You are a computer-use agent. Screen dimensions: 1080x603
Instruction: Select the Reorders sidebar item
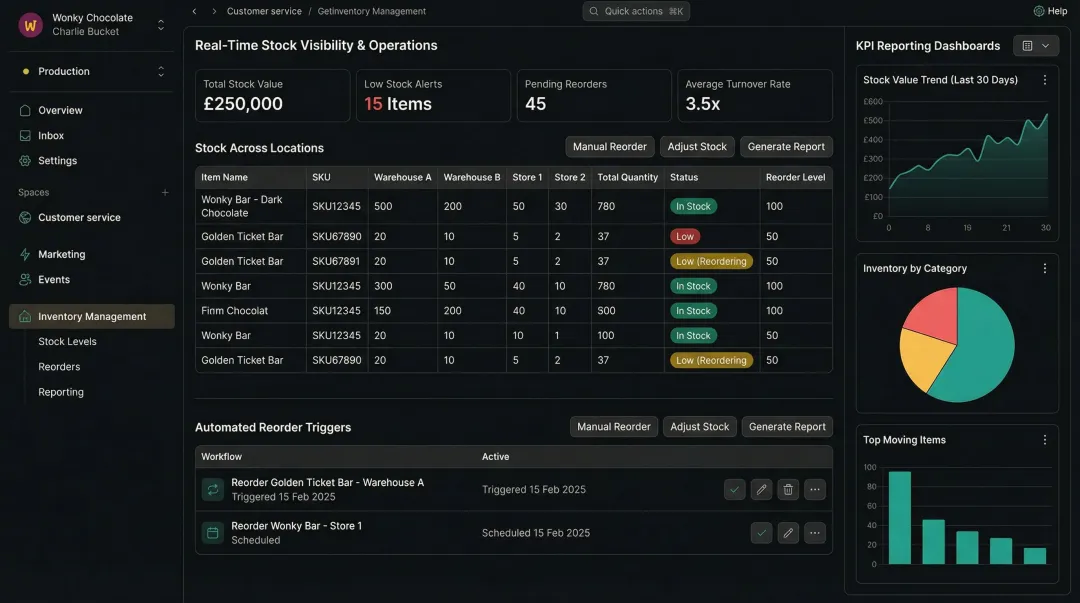(58, 366)
